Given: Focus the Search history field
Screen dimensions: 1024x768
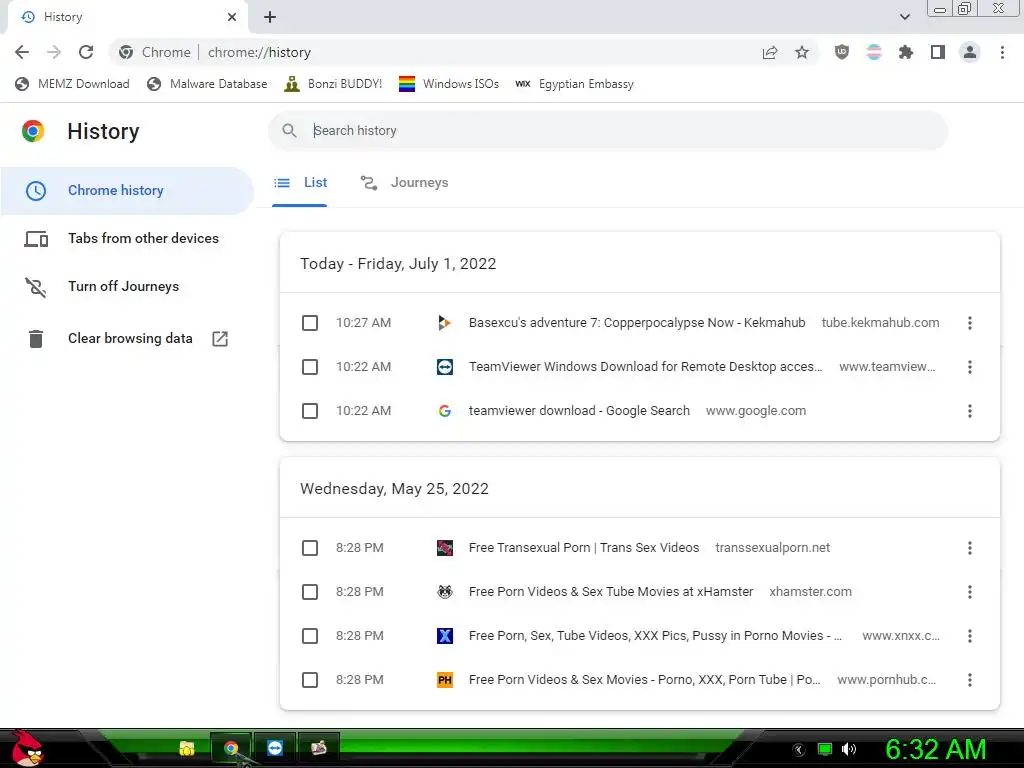Looking at the screenshot, I should pos(607,131).
